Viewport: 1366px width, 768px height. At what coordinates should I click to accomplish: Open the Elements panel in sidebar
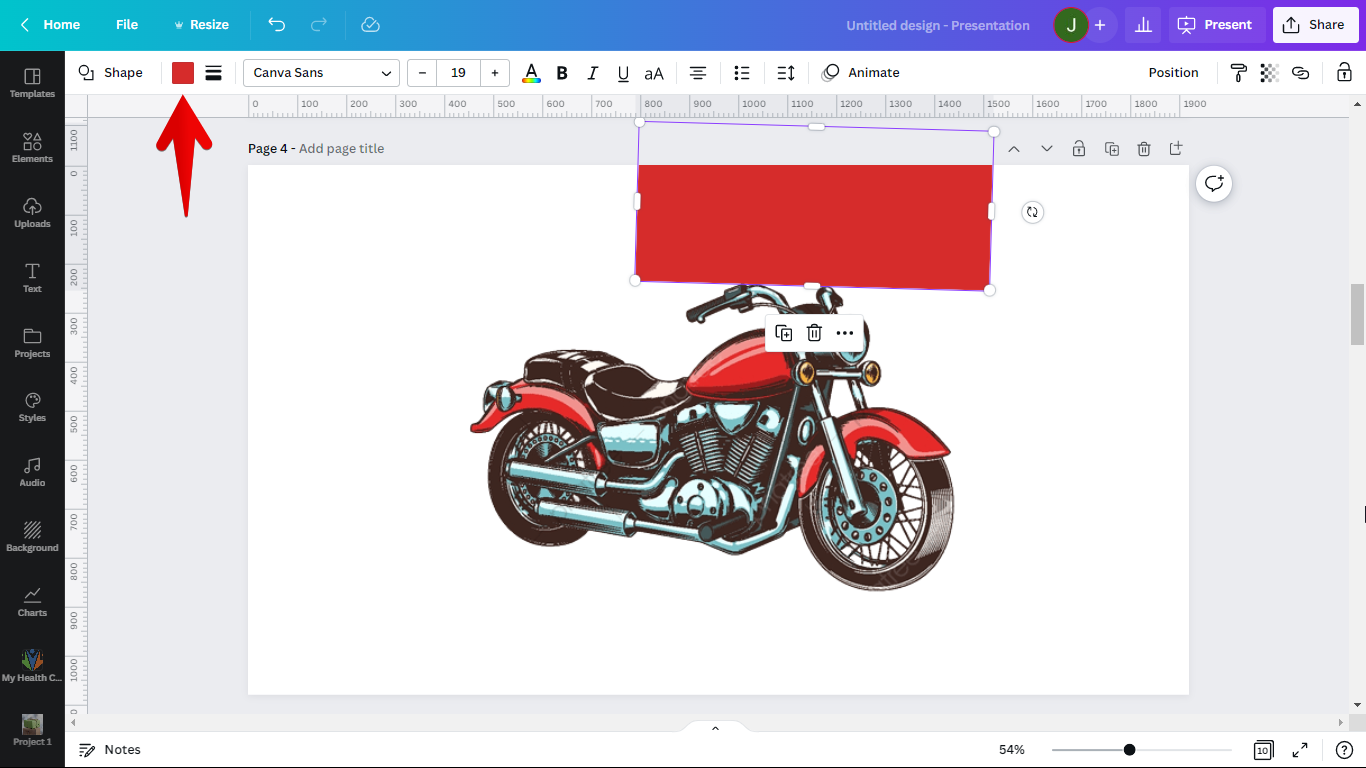coord(32,146)
